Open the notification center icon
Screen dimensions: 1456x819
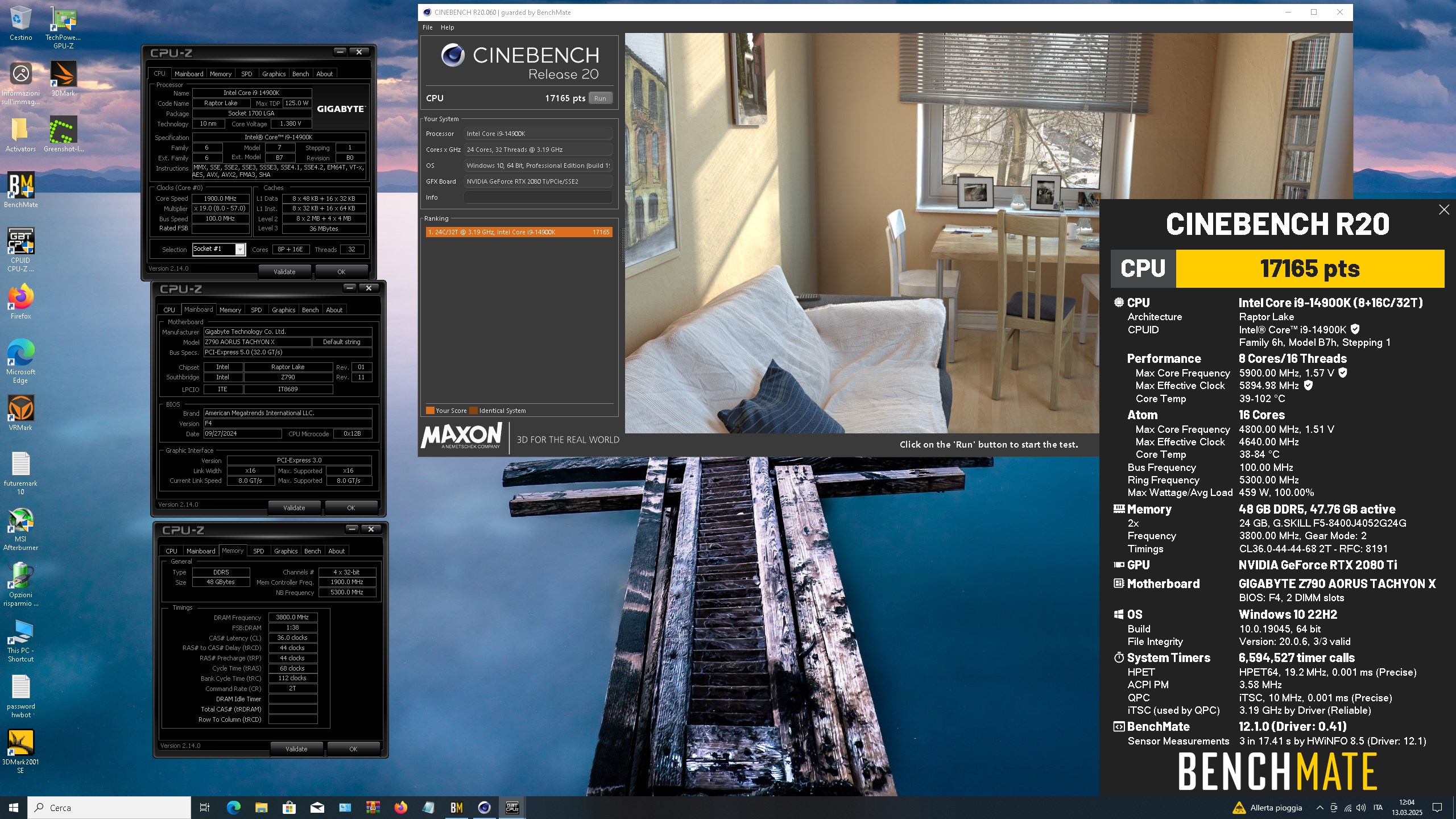click(x=1437, y=808)
